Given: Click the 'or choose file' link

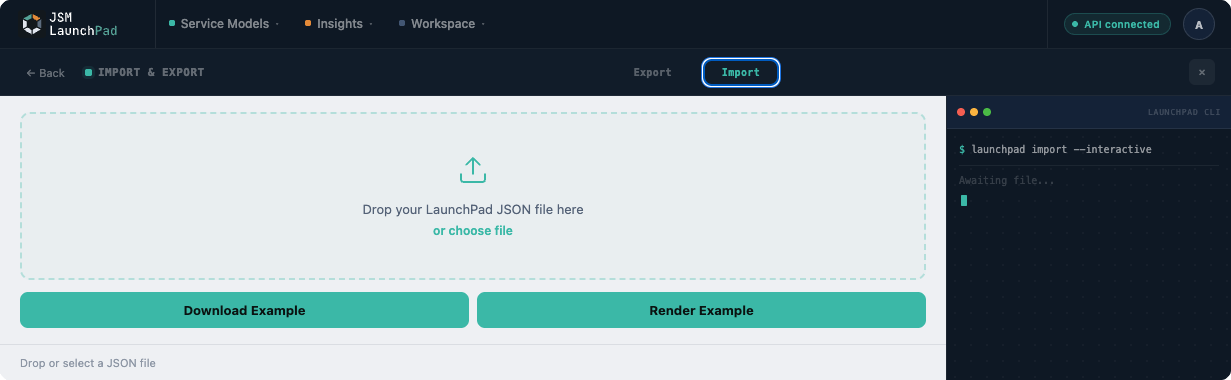Looking at the screenshot, I should pos(473,231).
